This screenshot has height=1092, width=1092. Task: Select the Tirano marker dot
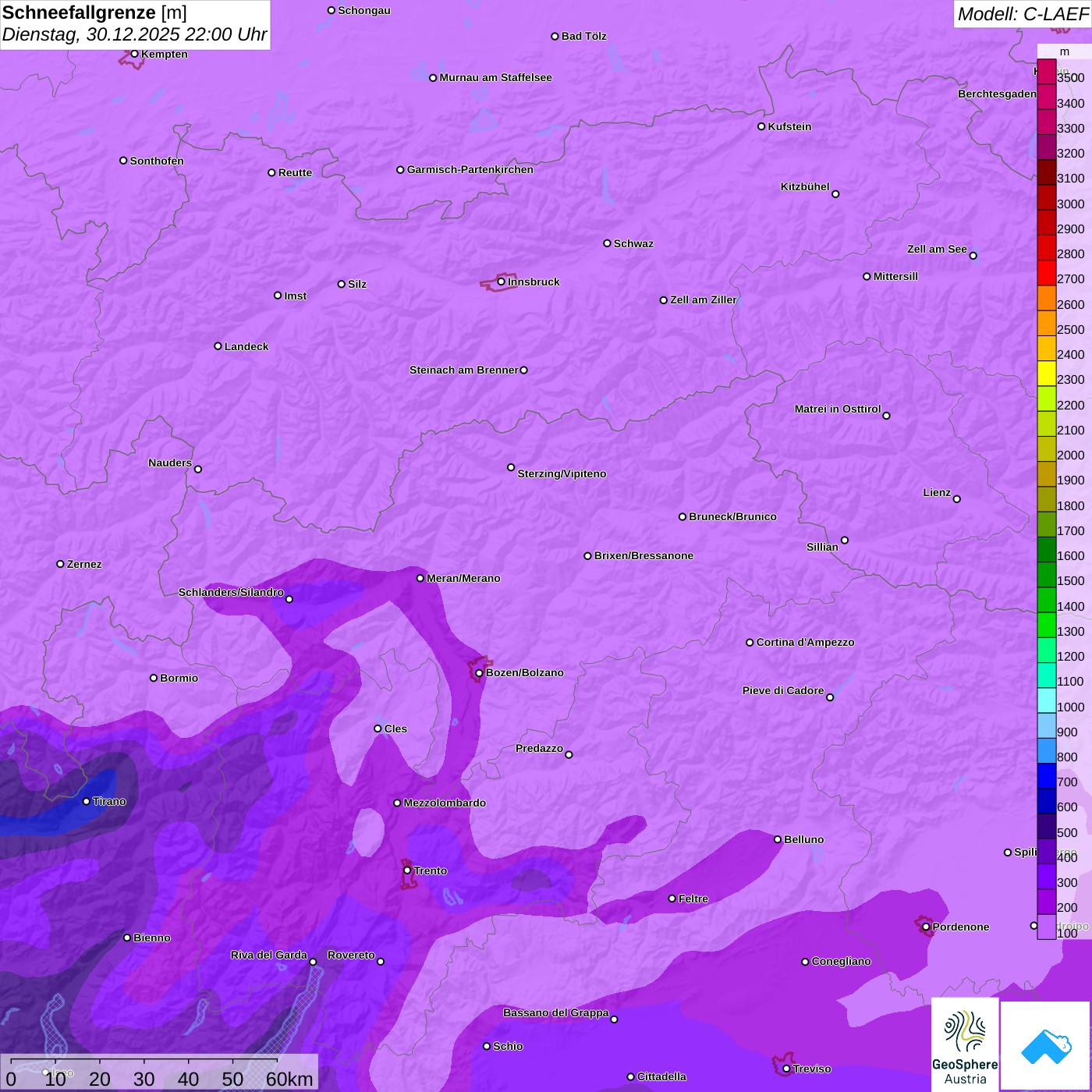(x=87, y=801)
